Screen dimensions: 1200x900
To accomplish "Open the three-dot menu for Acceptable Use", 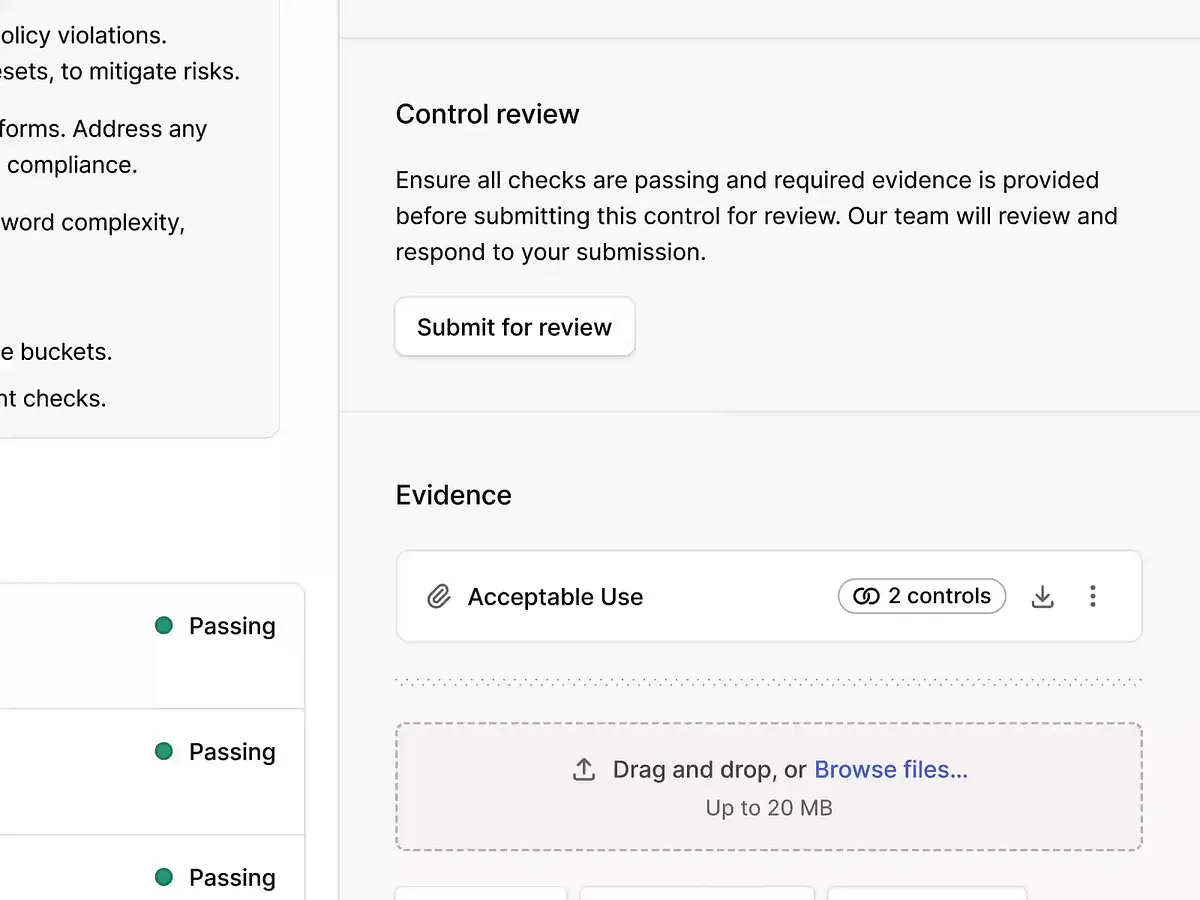I will coord(1092,597).
